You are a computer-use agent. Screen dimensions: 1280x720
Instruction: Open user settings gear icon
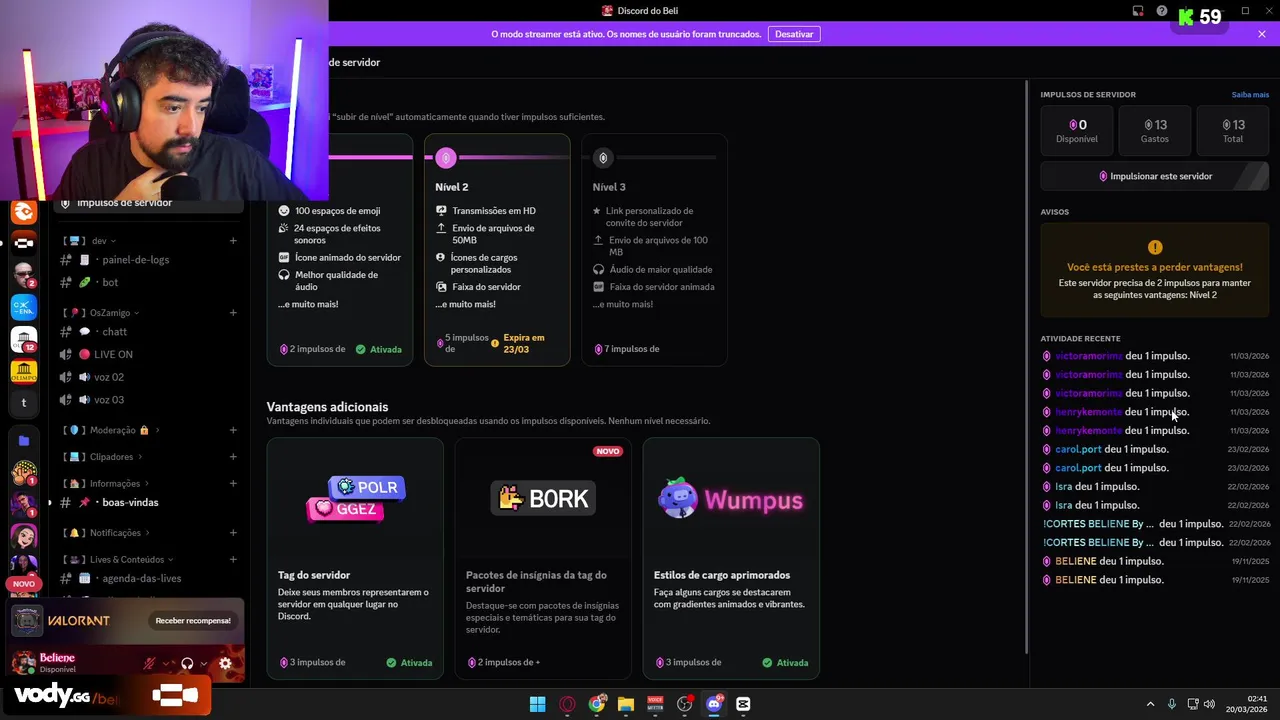click(225, 663)
